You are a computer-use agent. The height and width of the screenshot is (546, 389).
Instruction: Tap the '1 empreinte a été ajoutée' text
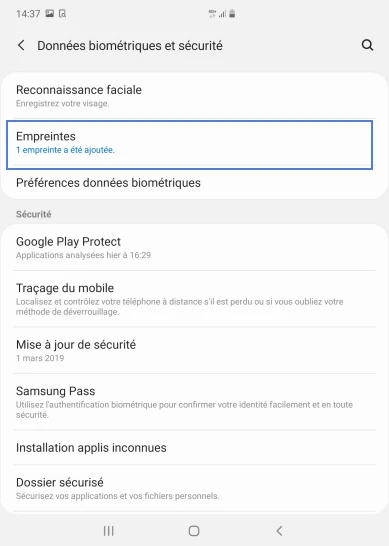coord(65,150)
